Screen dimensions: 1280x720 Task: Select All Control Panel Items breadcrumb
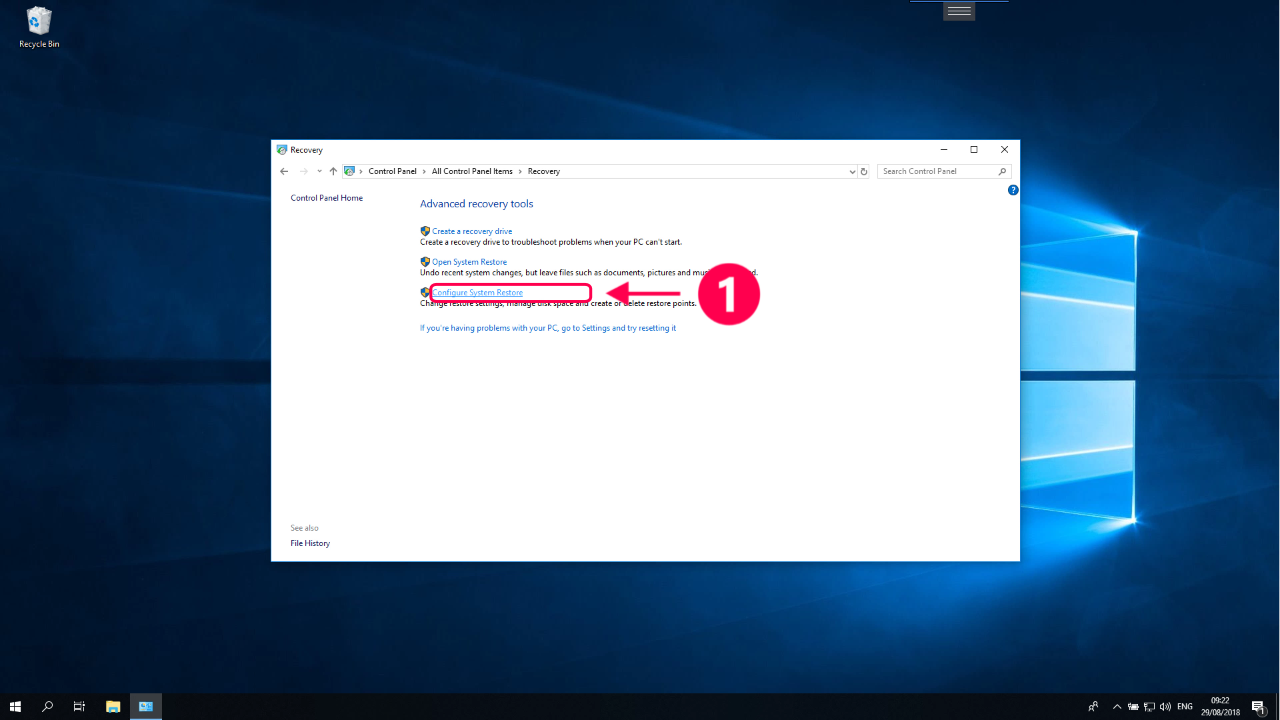tap(472, 171)
